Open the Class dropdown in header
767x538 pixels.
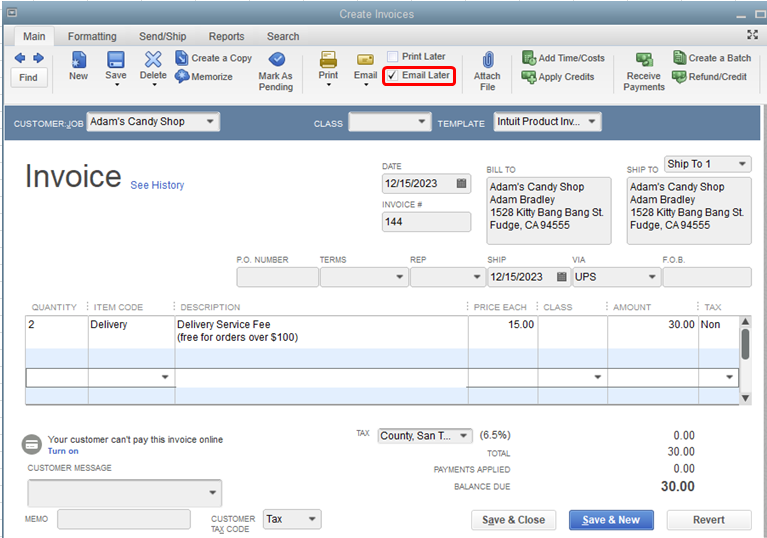point(422,121)
